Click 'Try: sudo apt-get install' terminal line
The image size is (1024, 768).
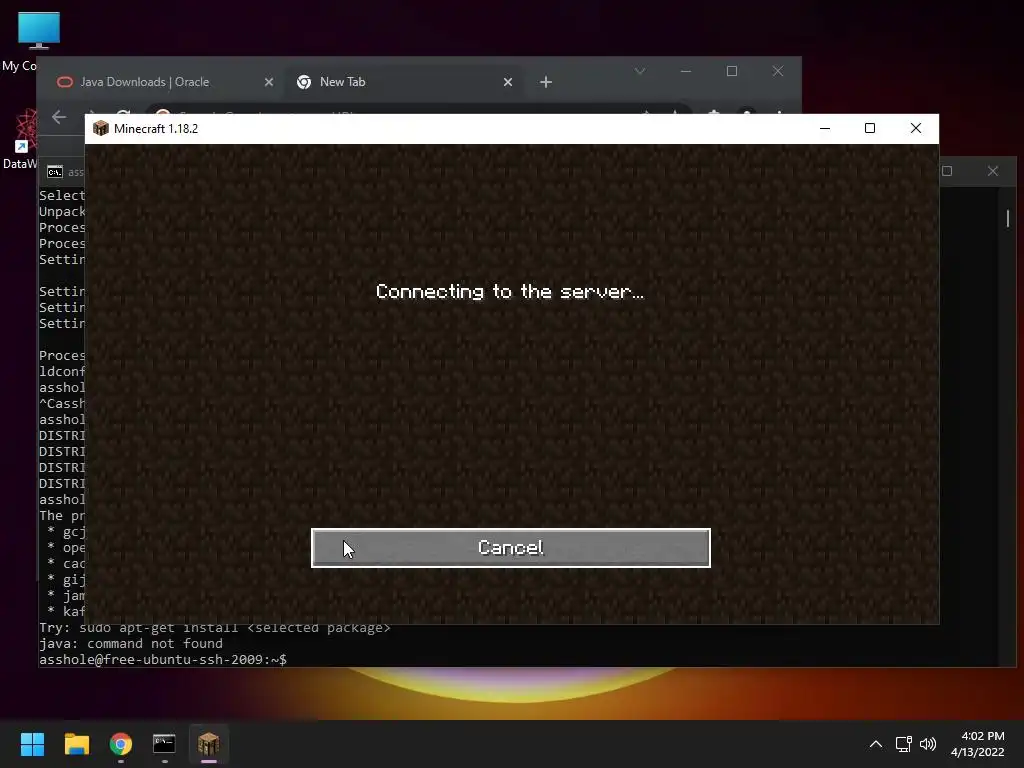pos(215,628)
